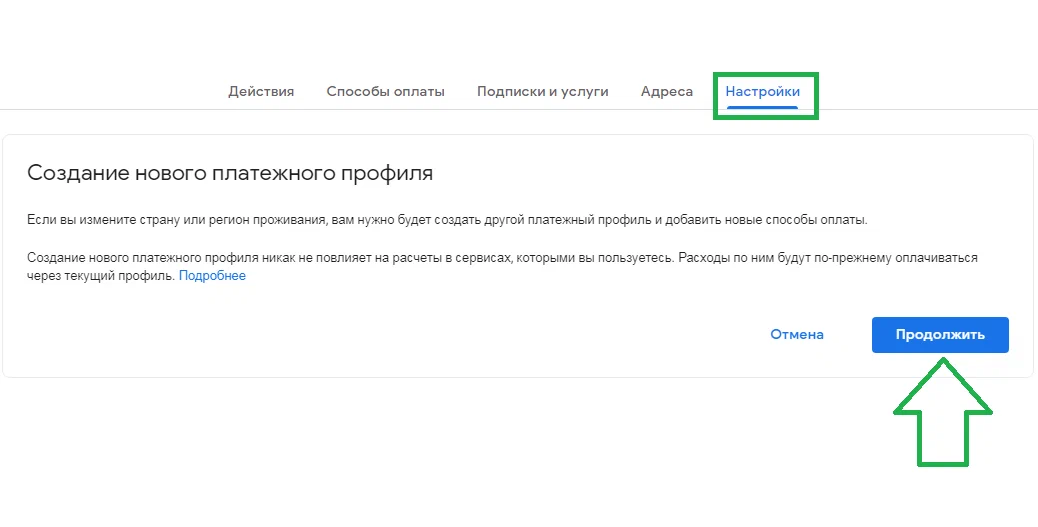Viewport: 1038px width, 527px height.
Task: Open the Действия tab
Action: point(261,91)
